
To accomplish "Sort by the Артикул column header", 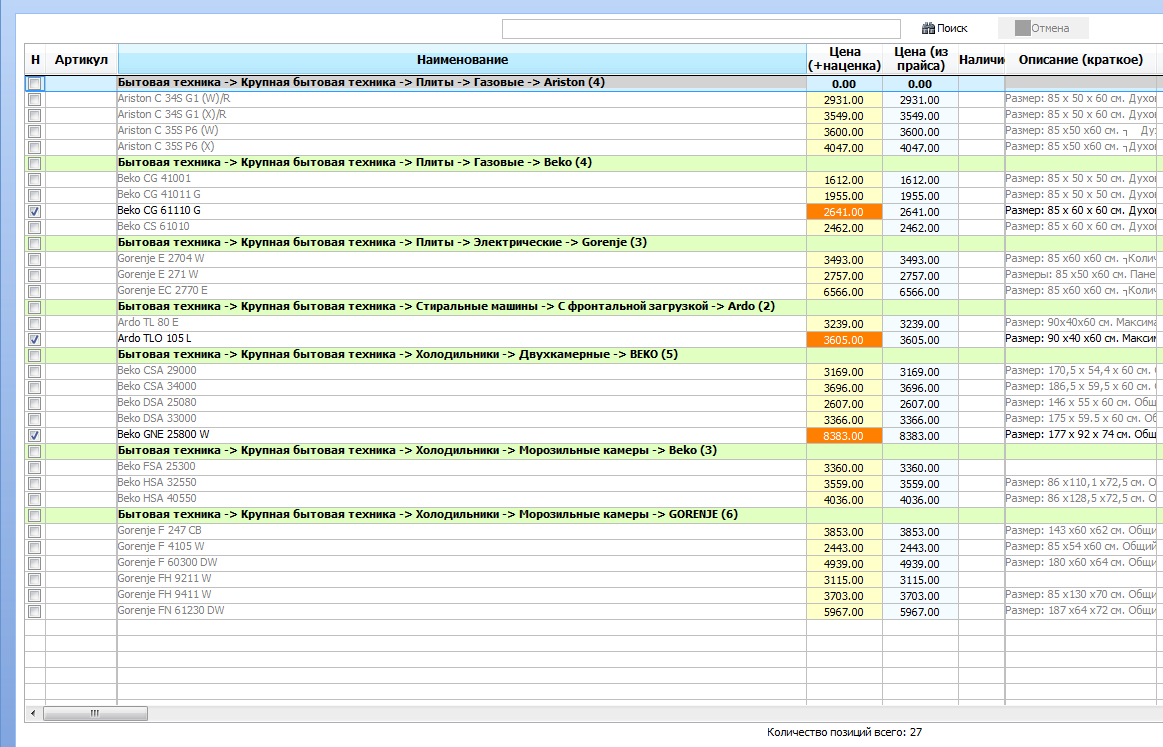I will coord(82,59).
